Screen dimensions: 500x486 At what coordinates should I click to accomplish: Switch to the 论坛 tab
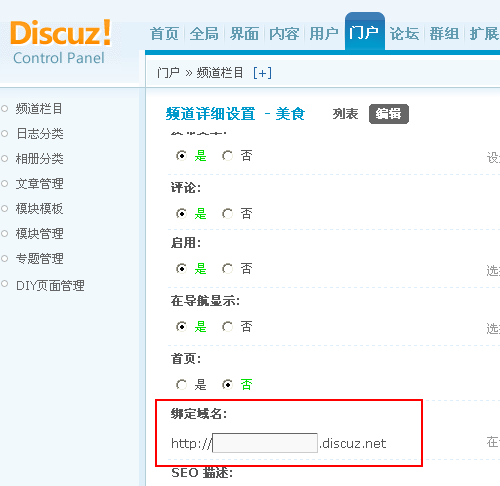(404, 34)
